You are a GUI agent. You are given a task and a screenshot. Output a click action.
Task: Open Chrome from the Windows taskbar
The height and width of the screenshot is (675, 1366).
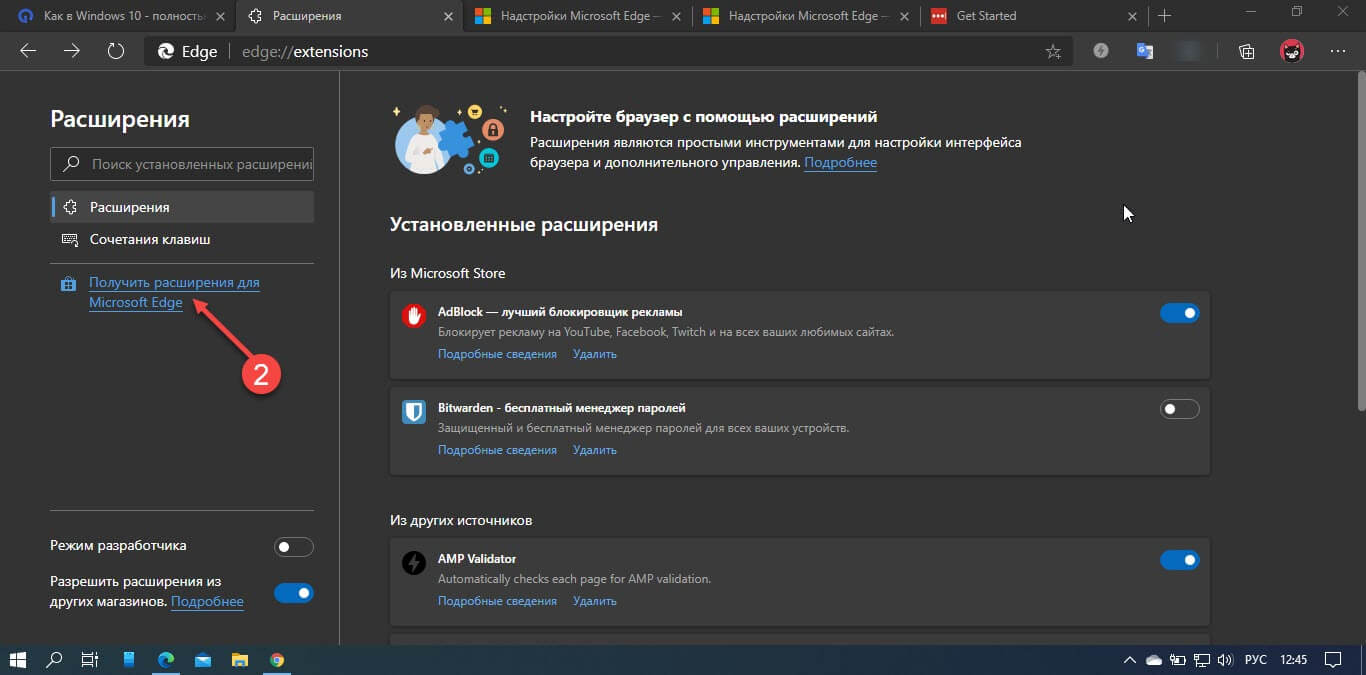pyautogui.click(x=277, y=660)
